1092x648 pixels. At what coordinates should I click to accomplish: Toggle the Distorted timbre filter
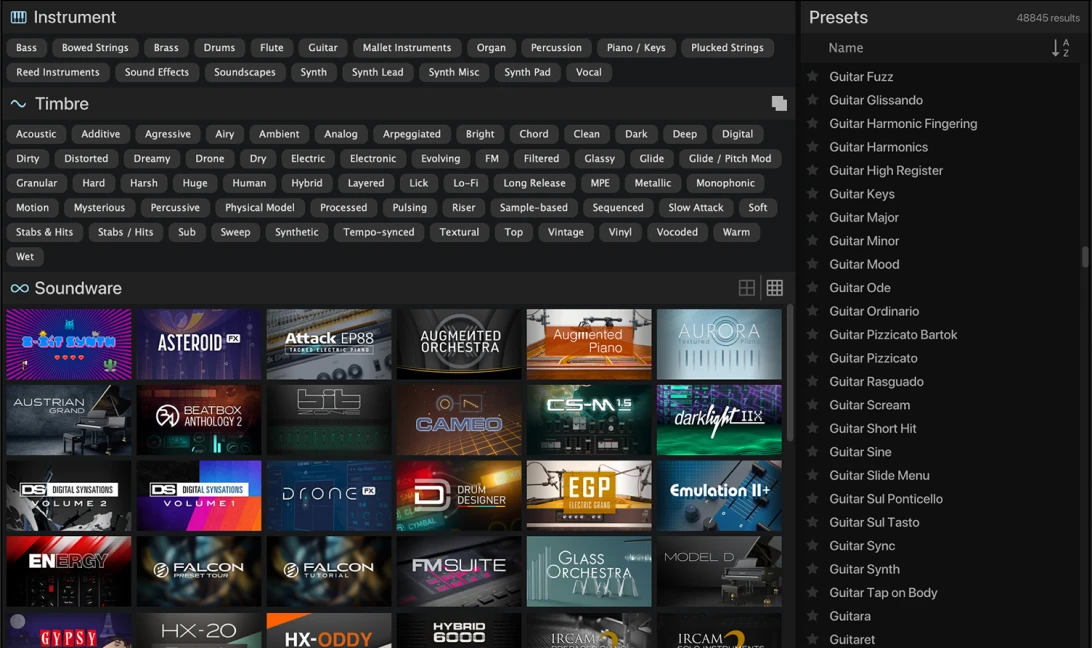(86, 158)
